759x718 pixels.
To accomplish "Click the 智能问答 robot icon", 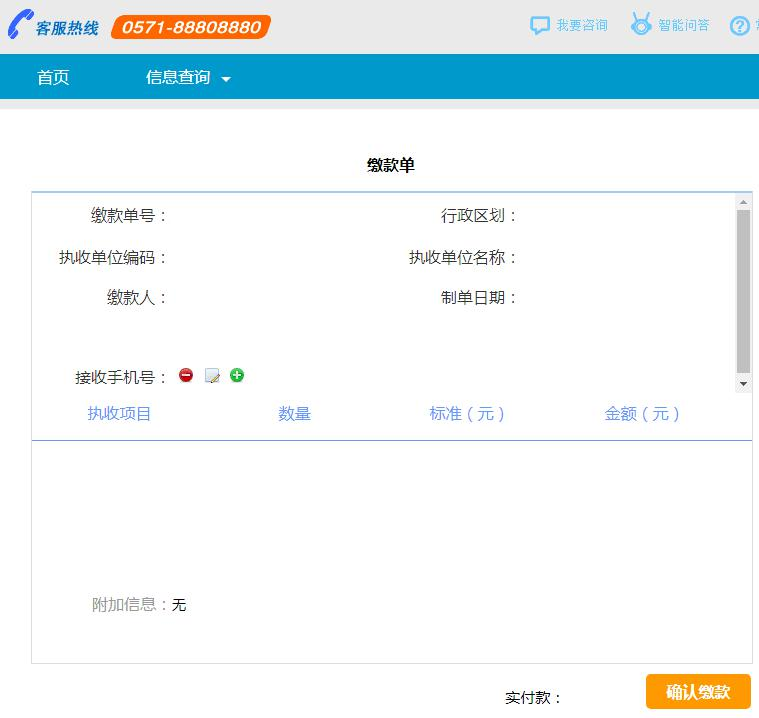I will pos(641,25).
